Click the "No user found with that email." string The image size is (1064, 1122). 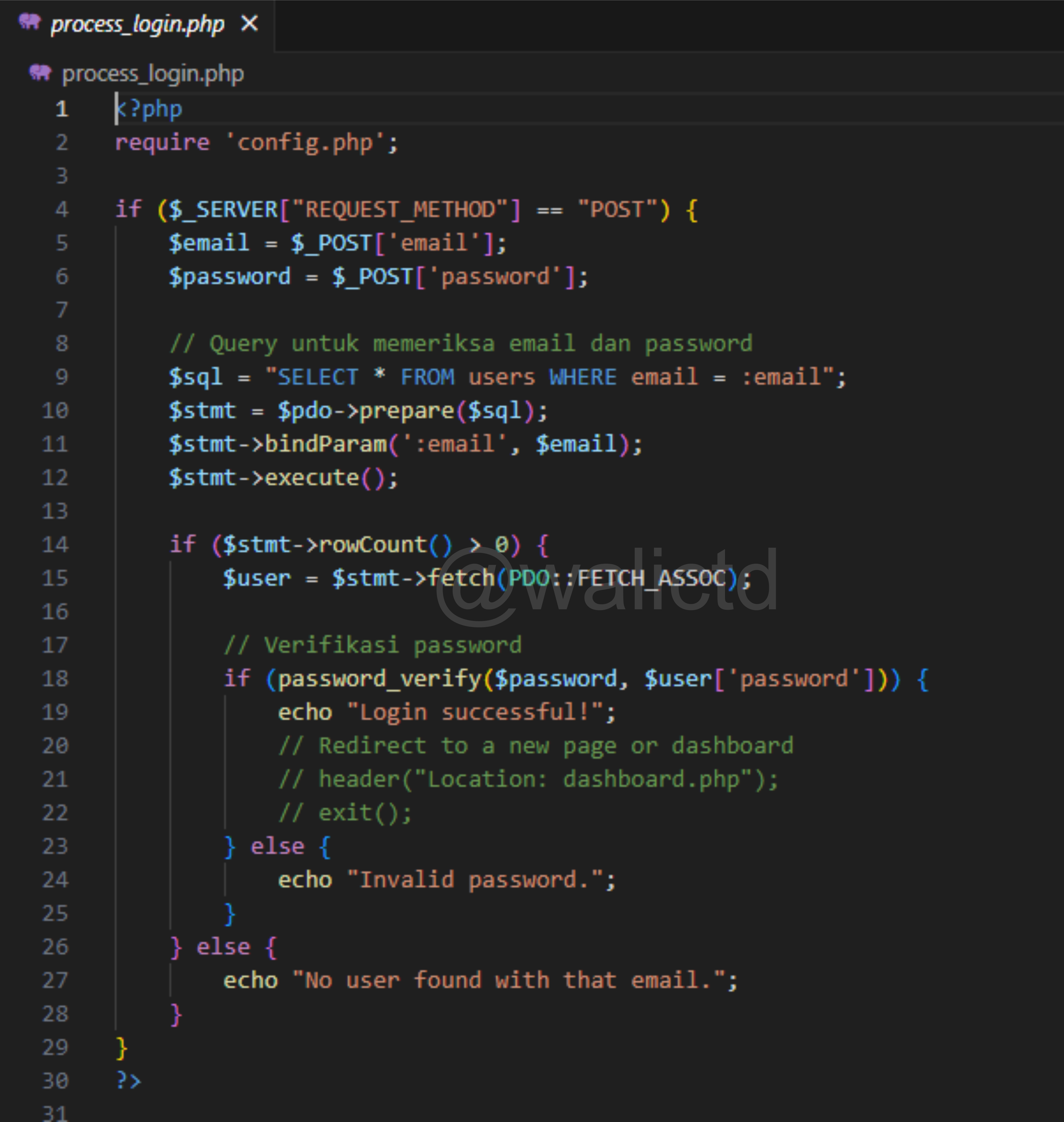(x=508, y=980)
